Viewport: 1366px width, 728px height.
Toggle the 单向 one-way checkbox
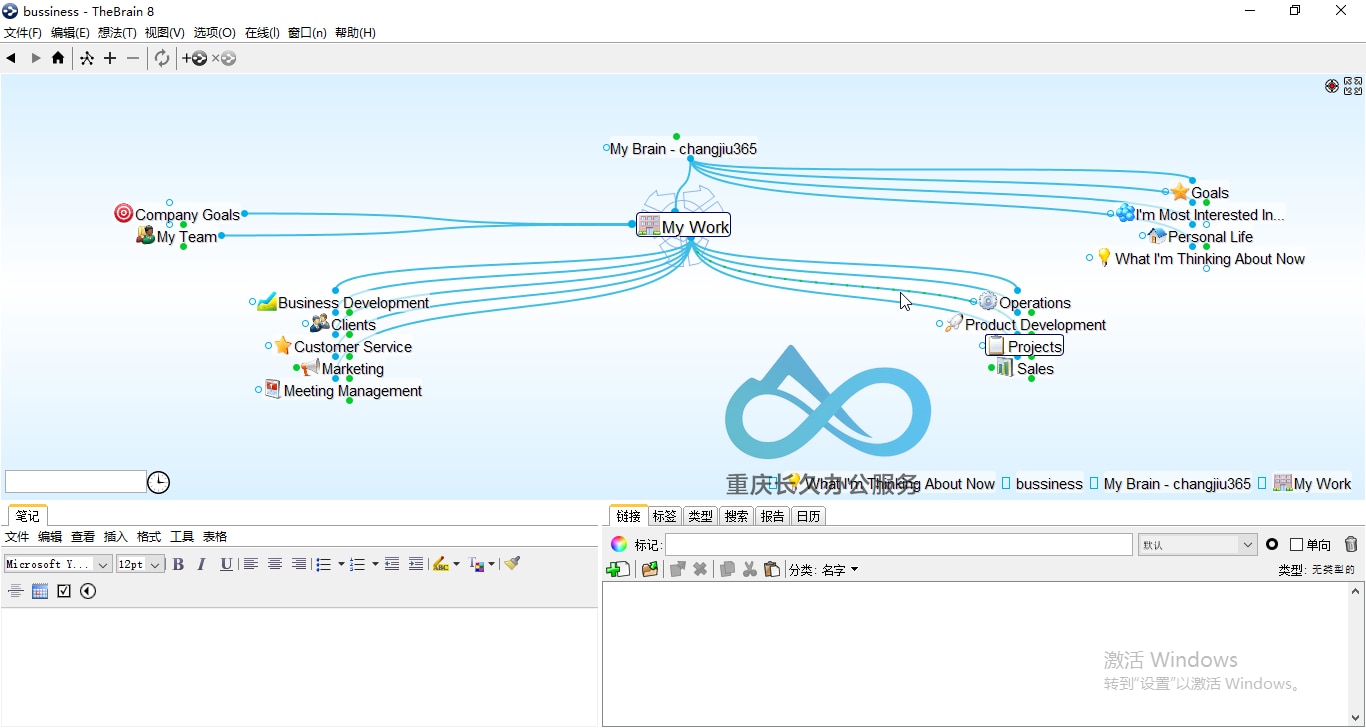point(1296,545)
